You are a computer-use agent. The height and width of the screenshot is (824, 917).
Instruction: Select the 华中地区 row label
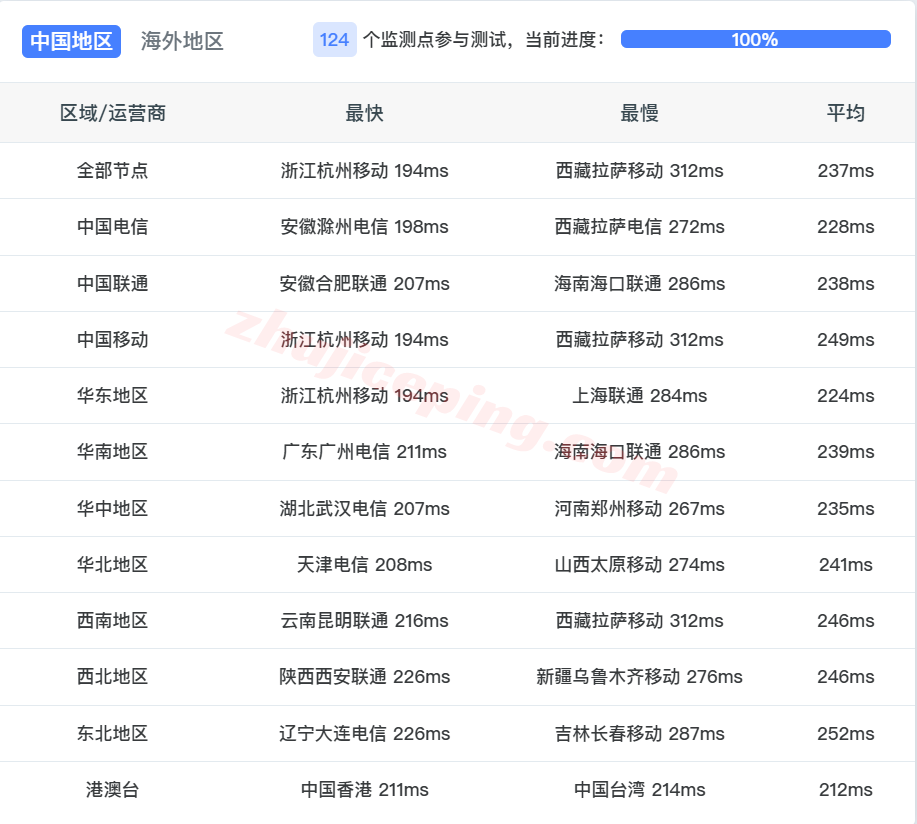(x=112, y=509)
